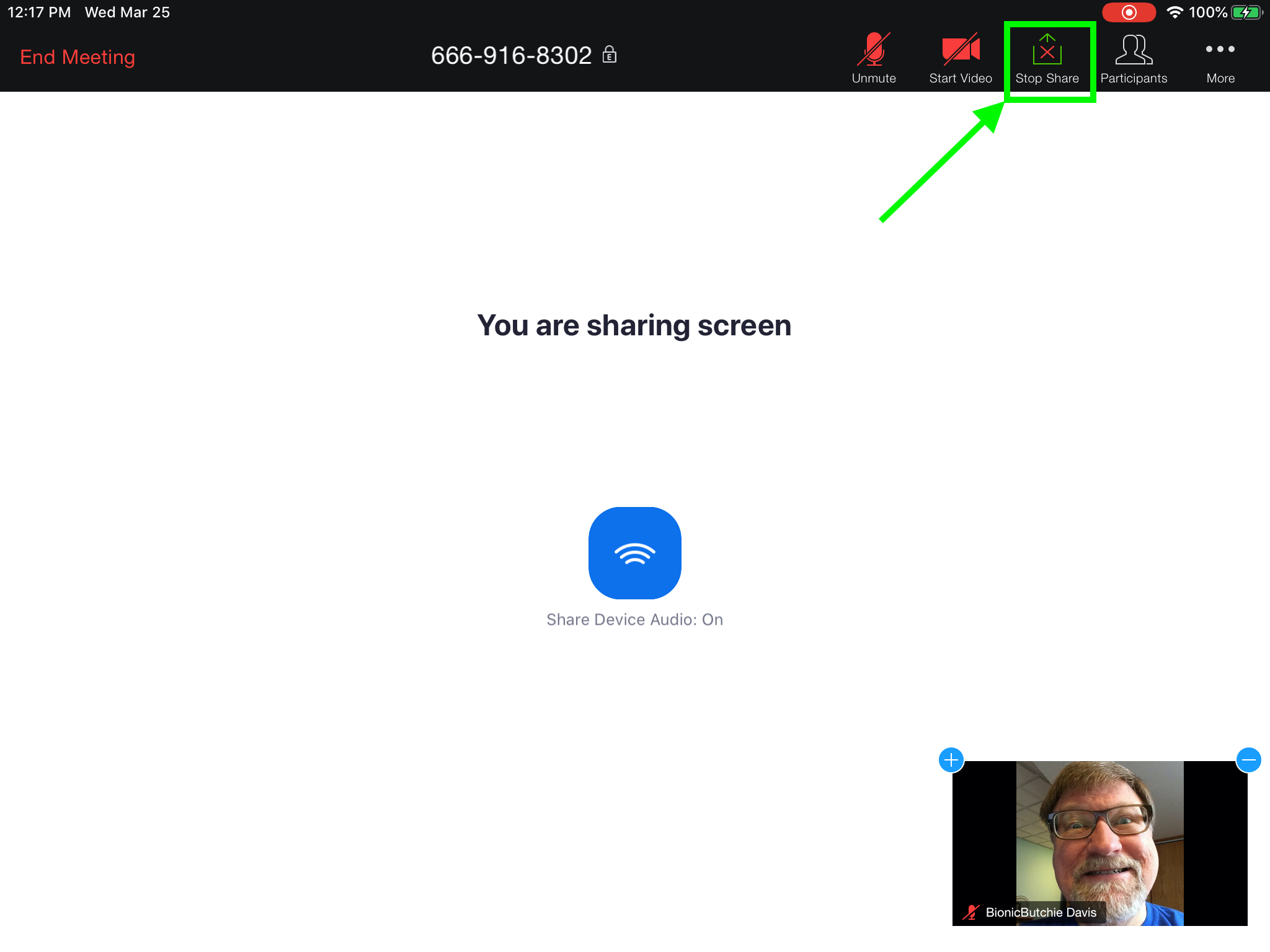The height and width of the screenshot is (952, 1270).
Task: Tap the 12:17 PM clock
Action: tap(39, 12)
